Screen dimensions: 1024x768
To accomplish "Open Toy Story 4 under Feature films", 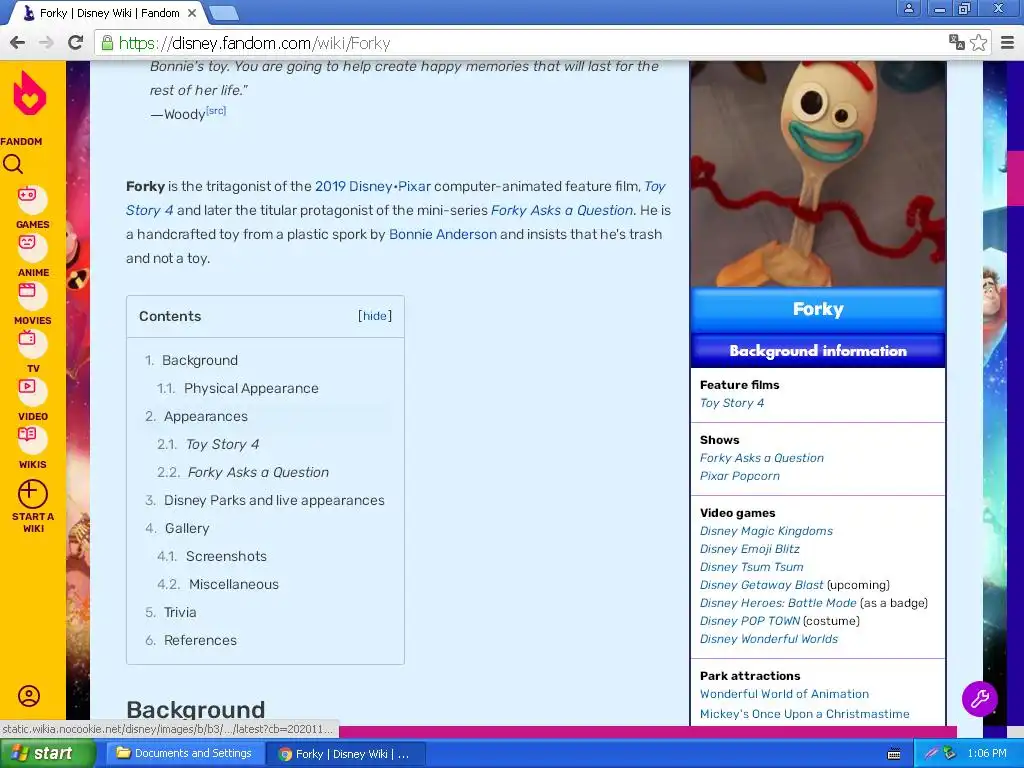I will point(731,403).
